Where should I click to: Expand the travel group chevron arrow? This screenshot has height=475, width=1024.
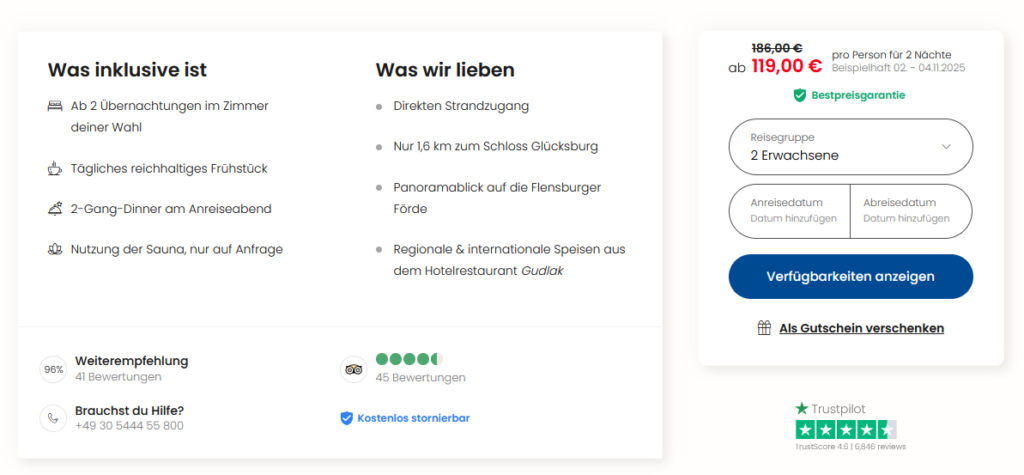pyautogui.click(x=946, y=147)
